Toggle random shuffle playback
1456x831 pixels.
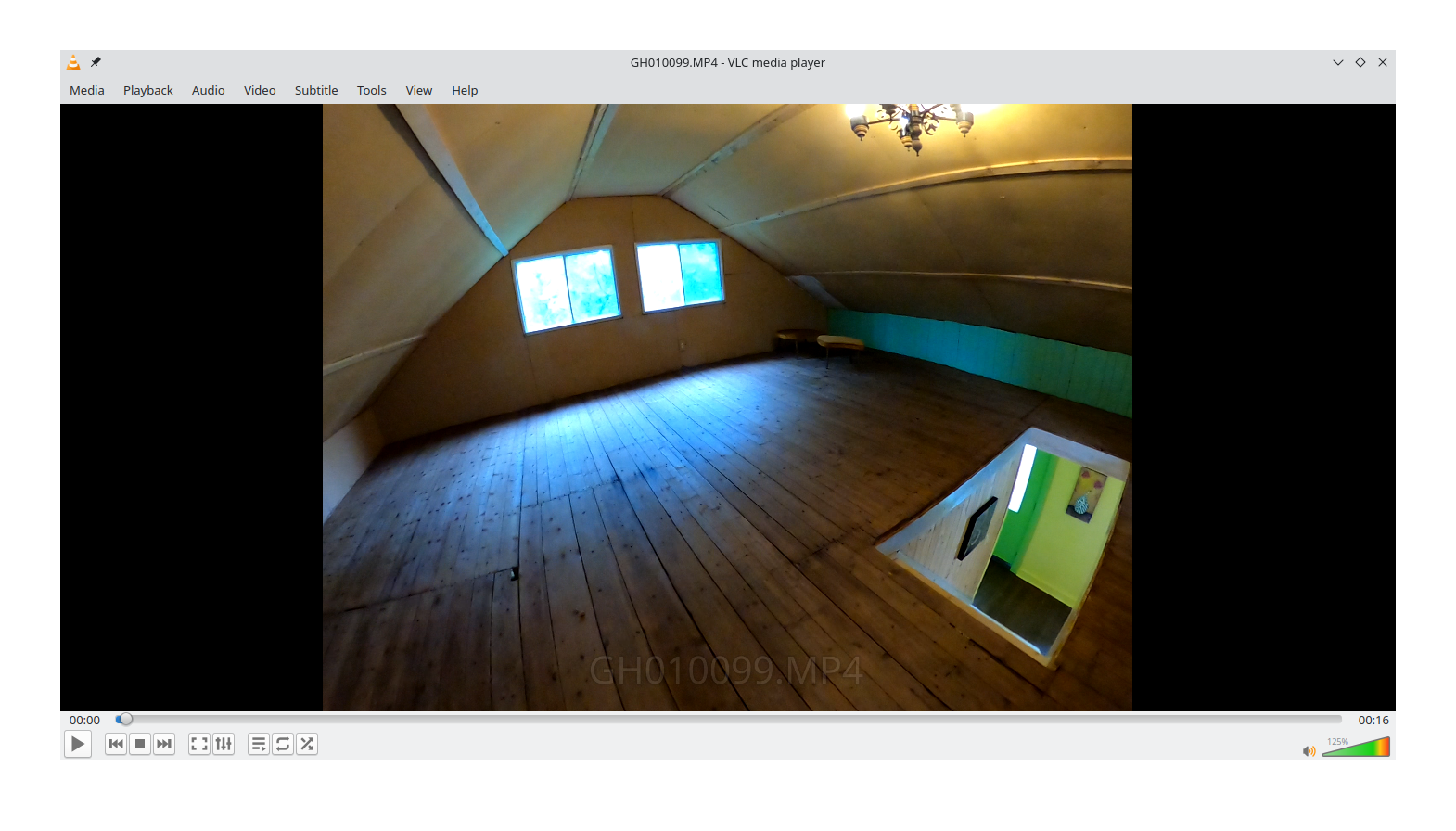tap(307, 744)
